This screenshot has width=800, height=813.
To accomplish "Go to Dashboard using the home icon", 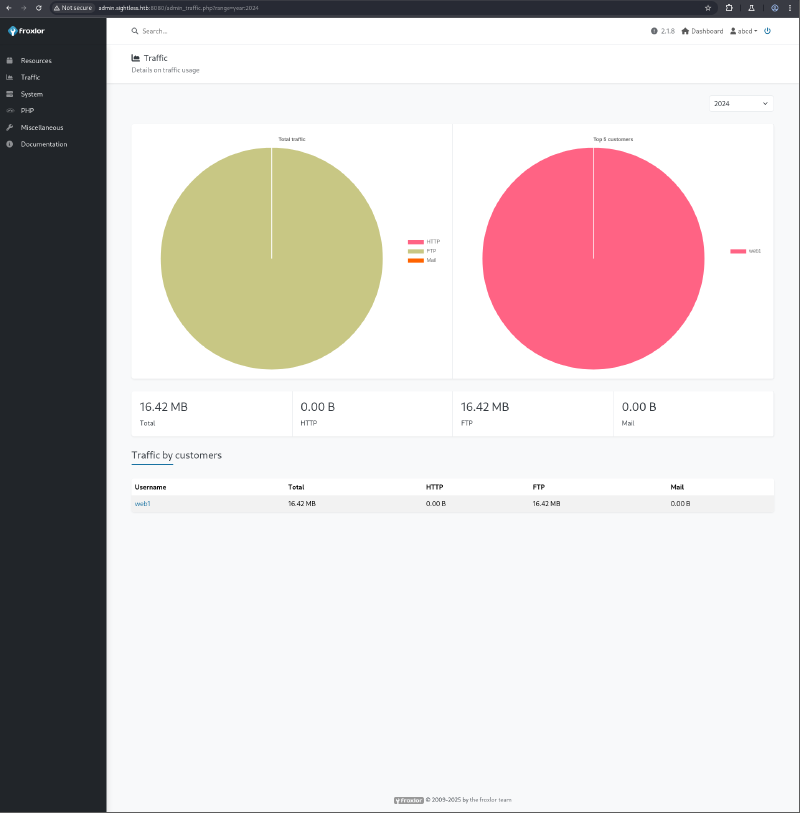I will point(685,30).
